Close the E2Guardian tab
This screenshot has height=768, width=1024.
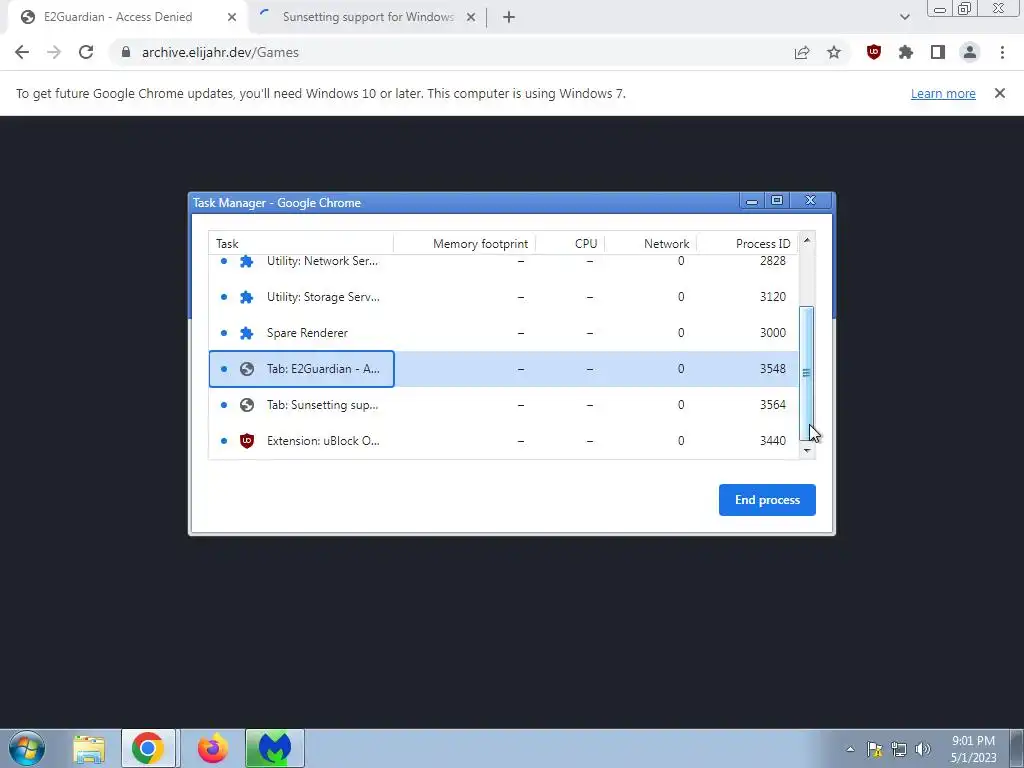231,17
